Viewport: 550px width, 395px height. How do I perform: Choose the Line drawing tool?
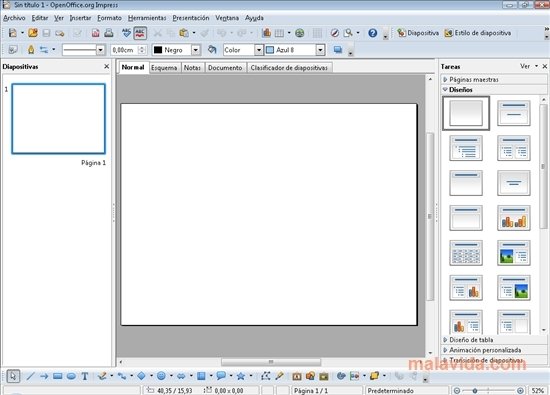coord(31,376)
